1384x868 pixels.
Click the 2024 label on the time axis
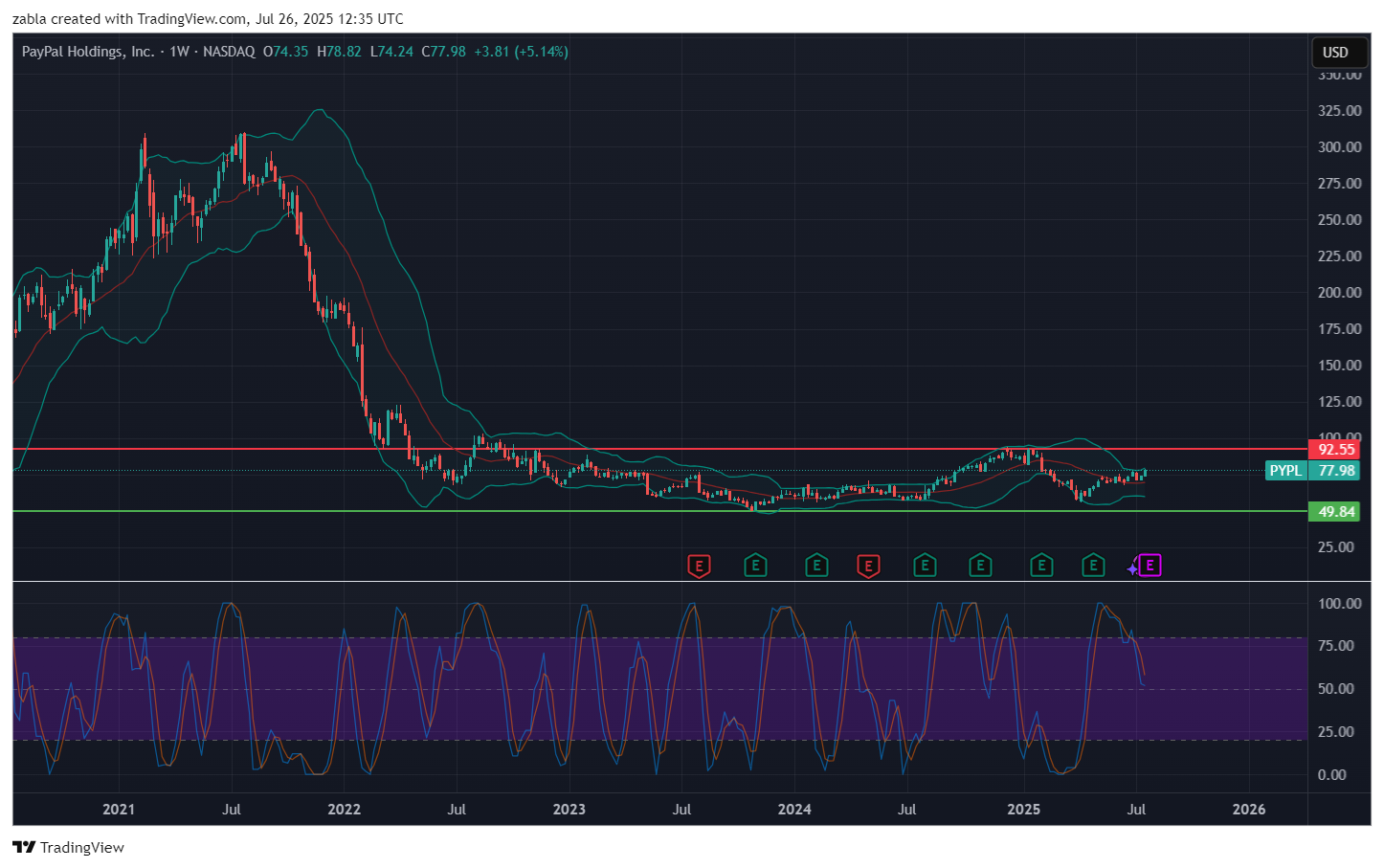coord(794,809)
